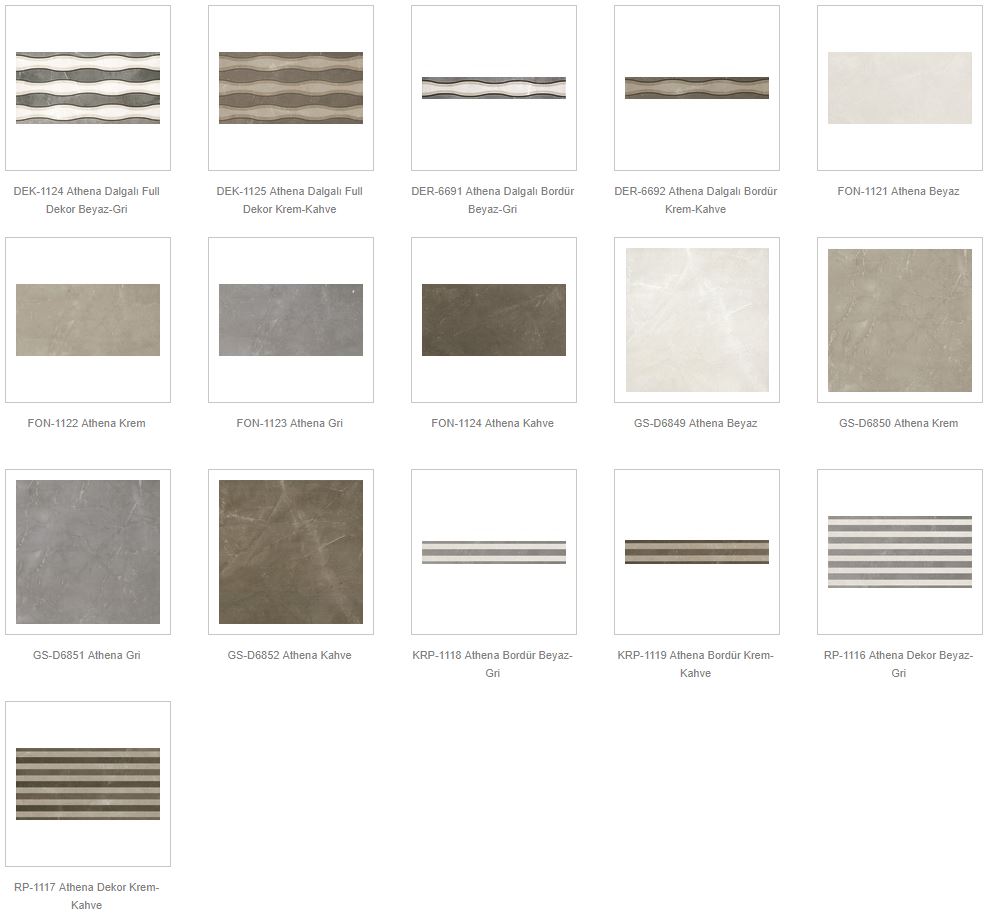Screen dimensions: 995x917
Task: Open KRP-1118 striped border white-grey image
Action: (x=494, y=552)
